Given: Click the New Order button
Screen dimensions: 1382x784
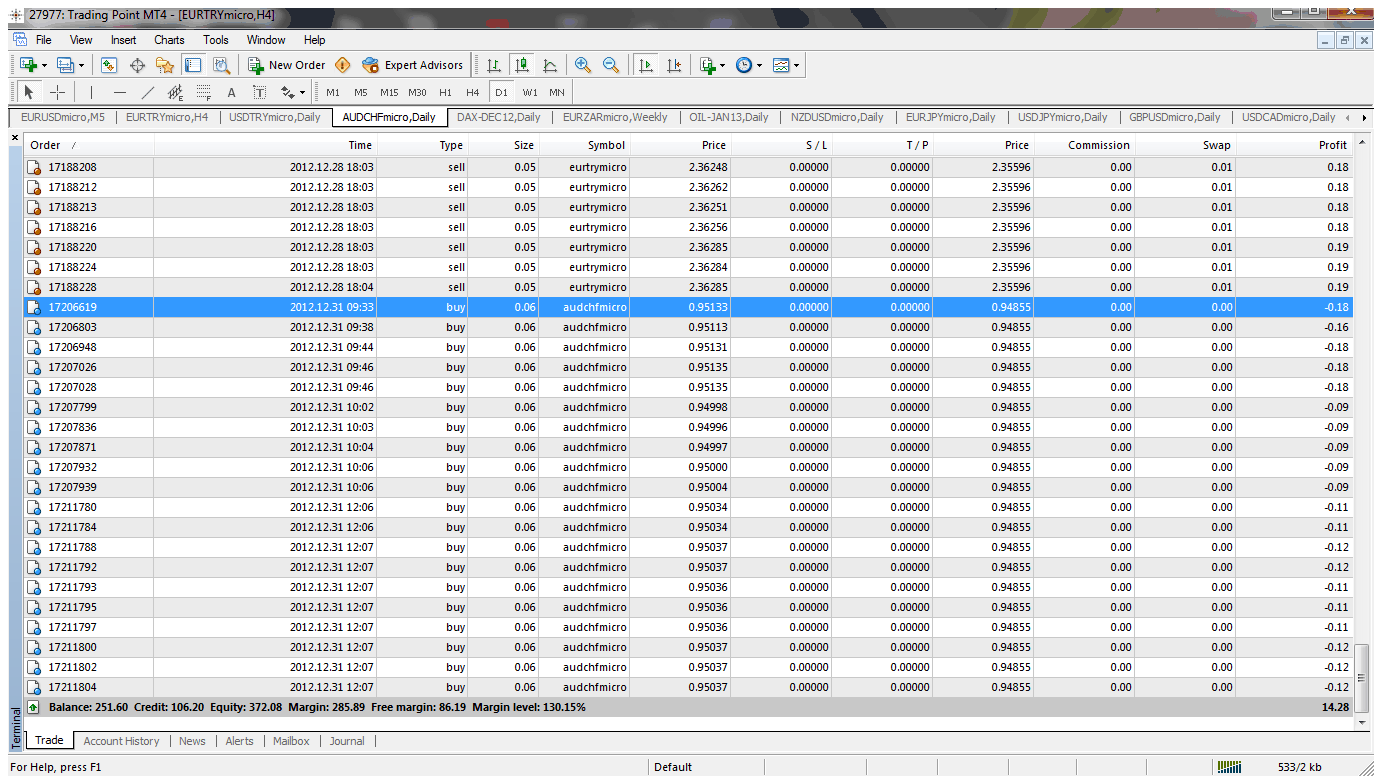Looking at the screenshot, I should coord(286,65).
